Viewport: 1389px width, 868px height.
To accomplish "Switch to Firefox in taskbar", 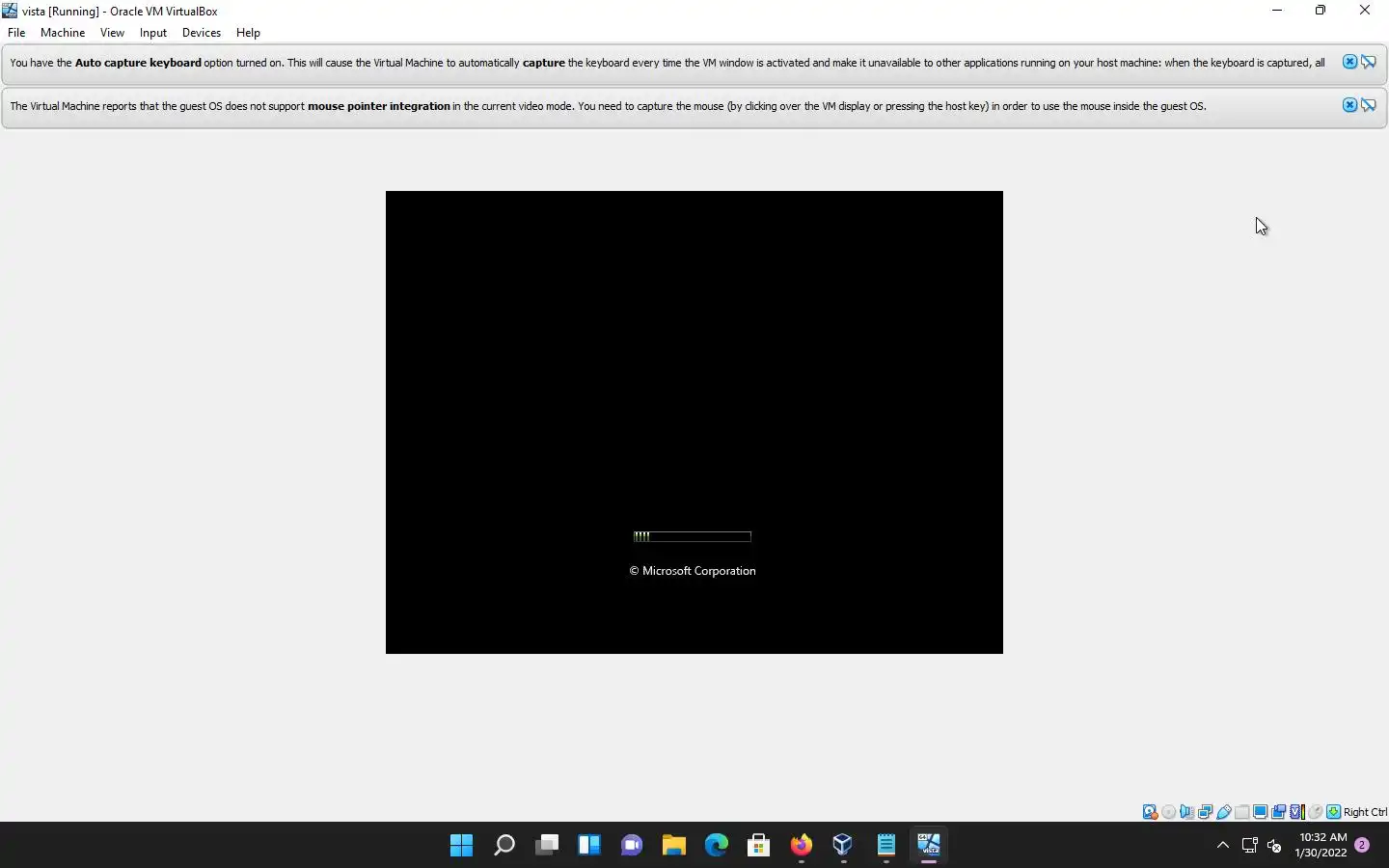I will (x=802, y=846).
